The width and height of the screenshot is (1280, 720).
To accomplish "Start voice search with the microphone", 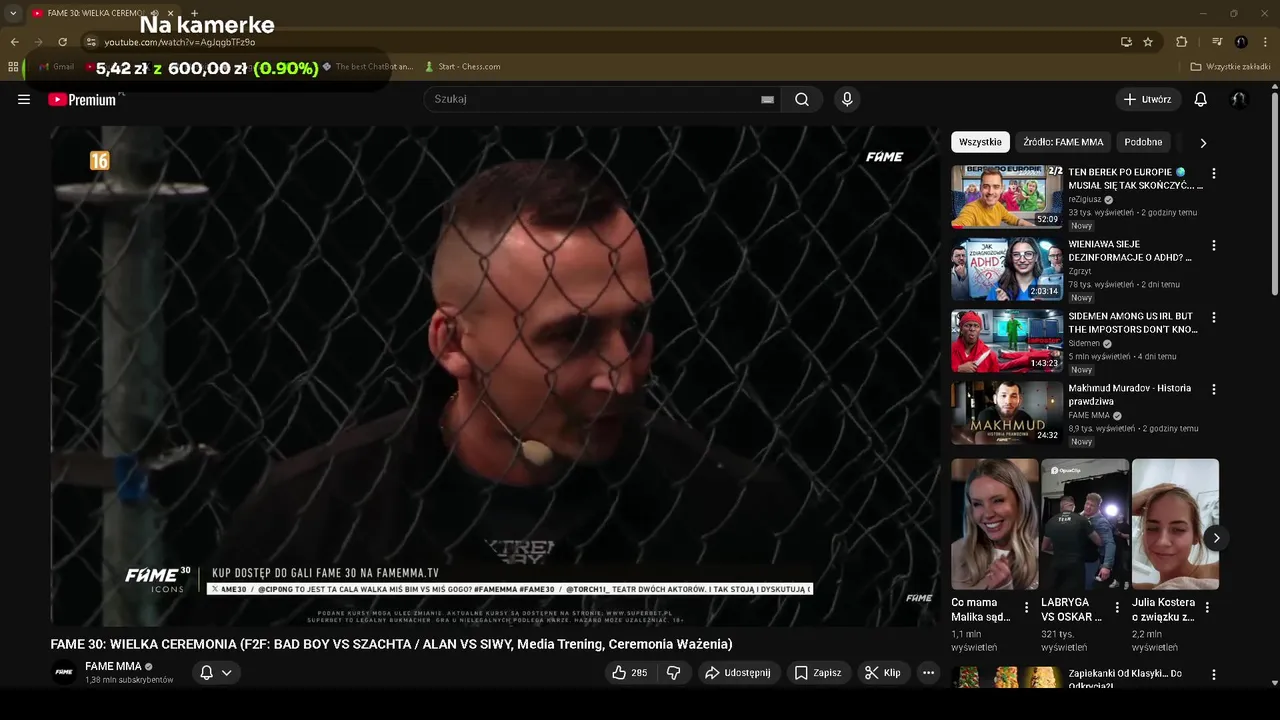I will click(x=847, y=99).
